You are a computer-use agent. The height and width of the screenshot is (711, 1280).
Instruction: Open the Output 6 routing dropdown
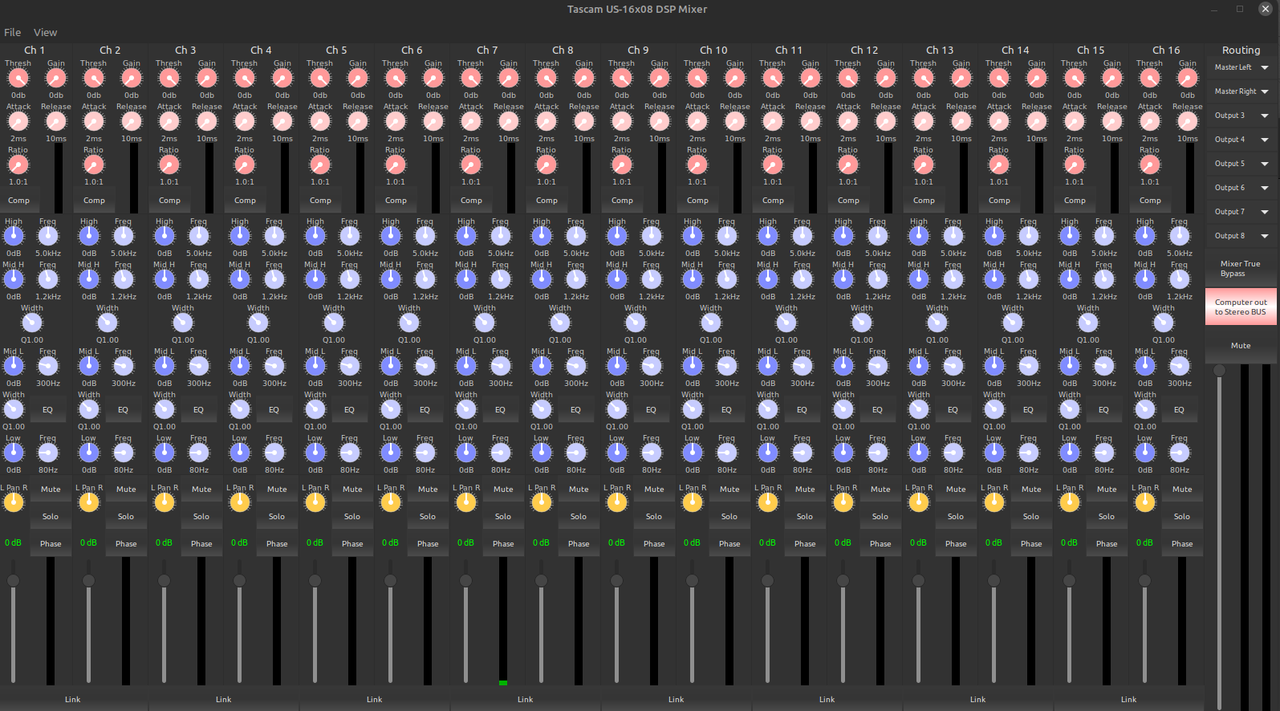point(1241,187)
